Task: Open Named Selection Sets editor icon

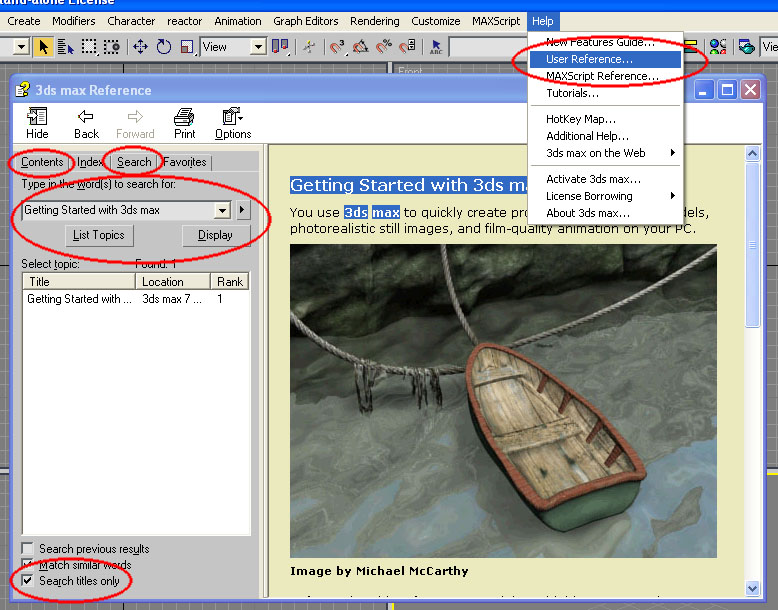Action: click(436, 47)
